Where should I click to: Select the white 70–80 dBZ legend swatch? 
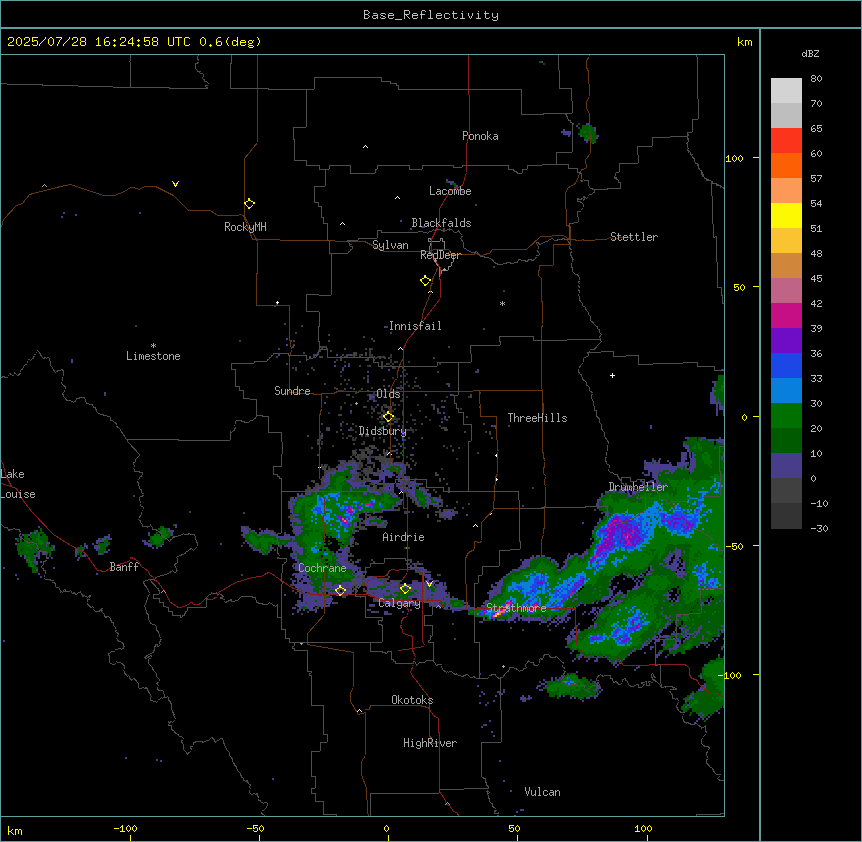pyautogui.click(x=786, y=91)
